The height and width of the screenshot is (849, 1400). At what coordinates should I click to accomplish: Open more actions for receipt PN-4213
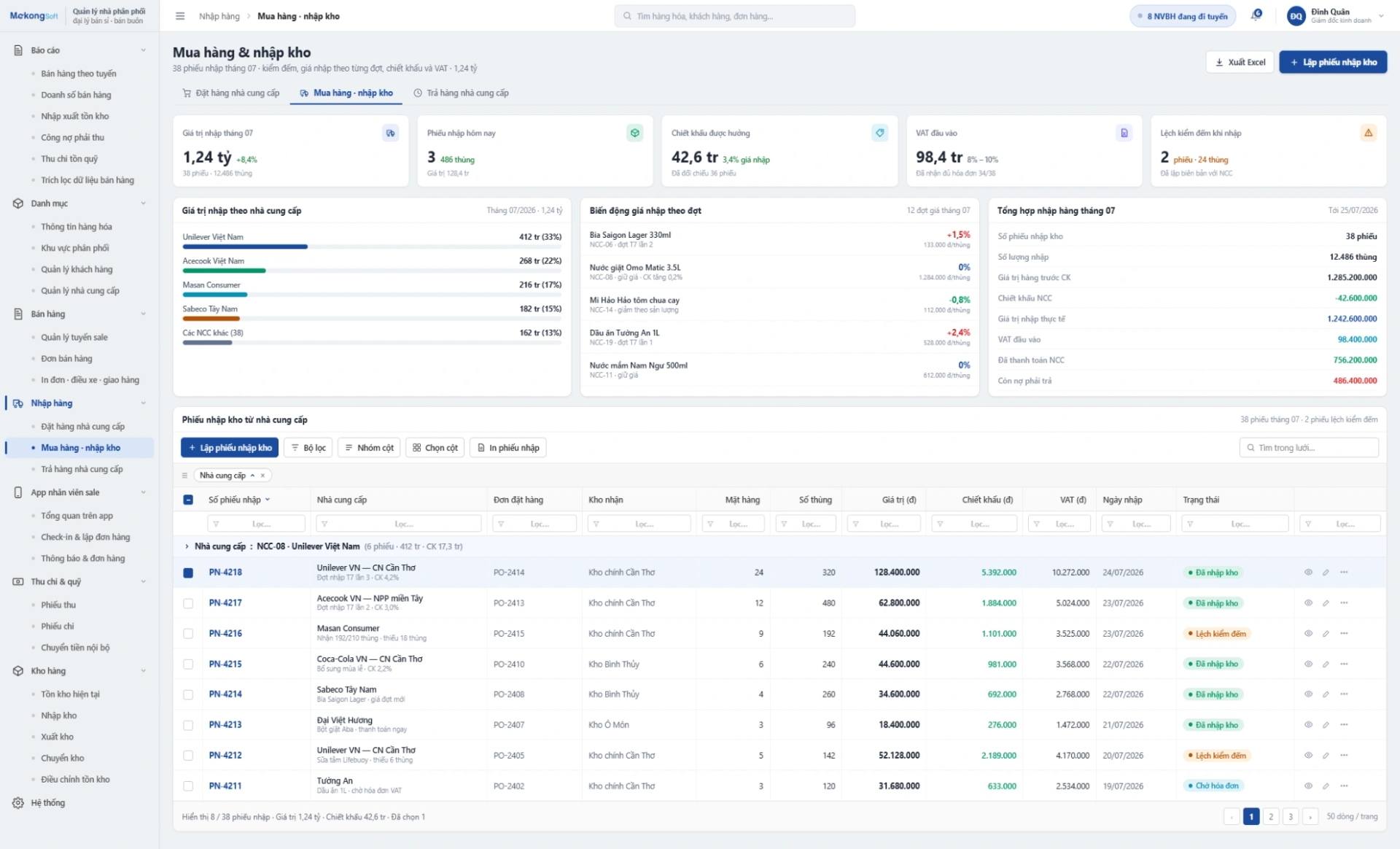(x=1344, y=725)
